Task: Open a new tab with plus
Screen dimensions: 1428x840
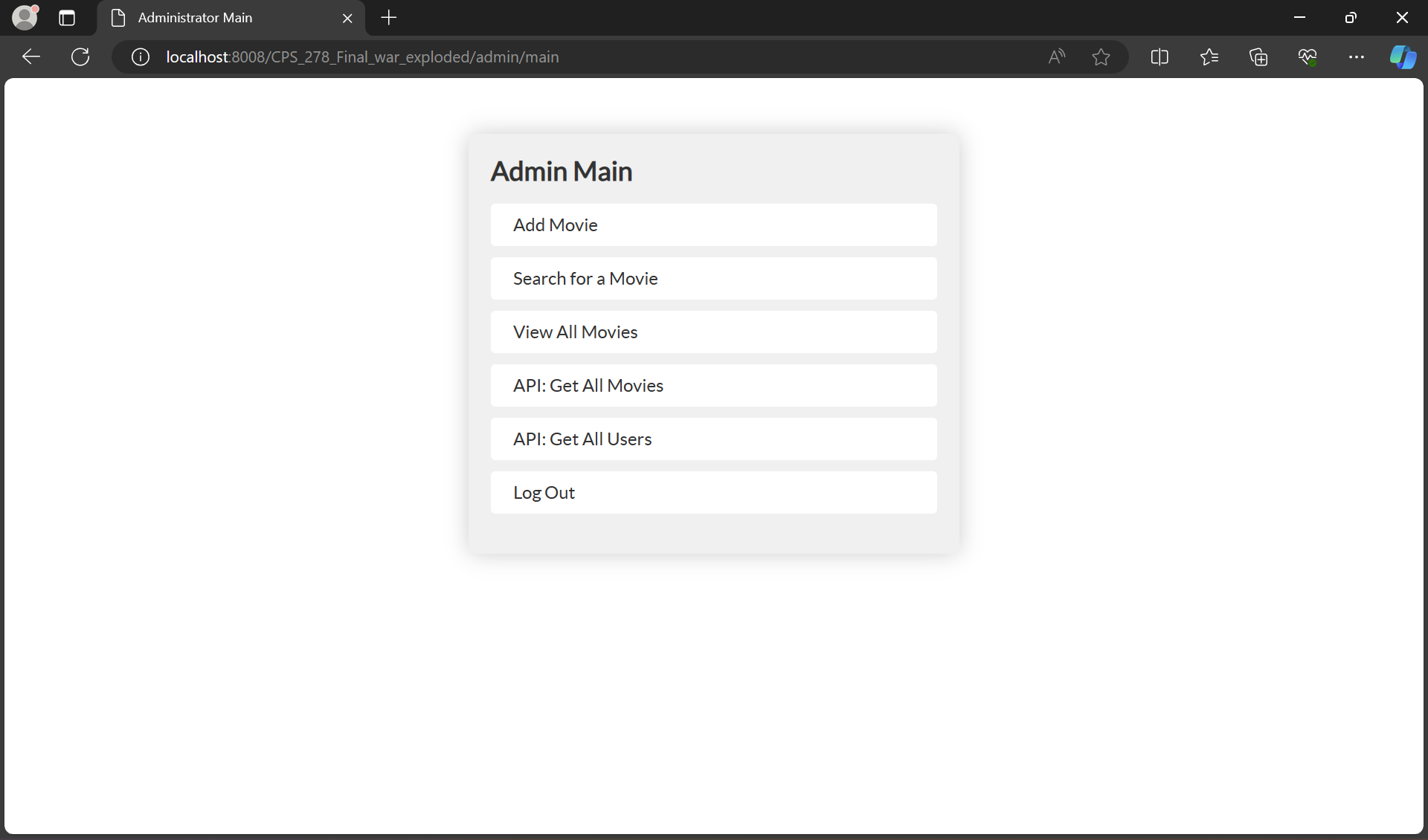Action: coord(389,18)
